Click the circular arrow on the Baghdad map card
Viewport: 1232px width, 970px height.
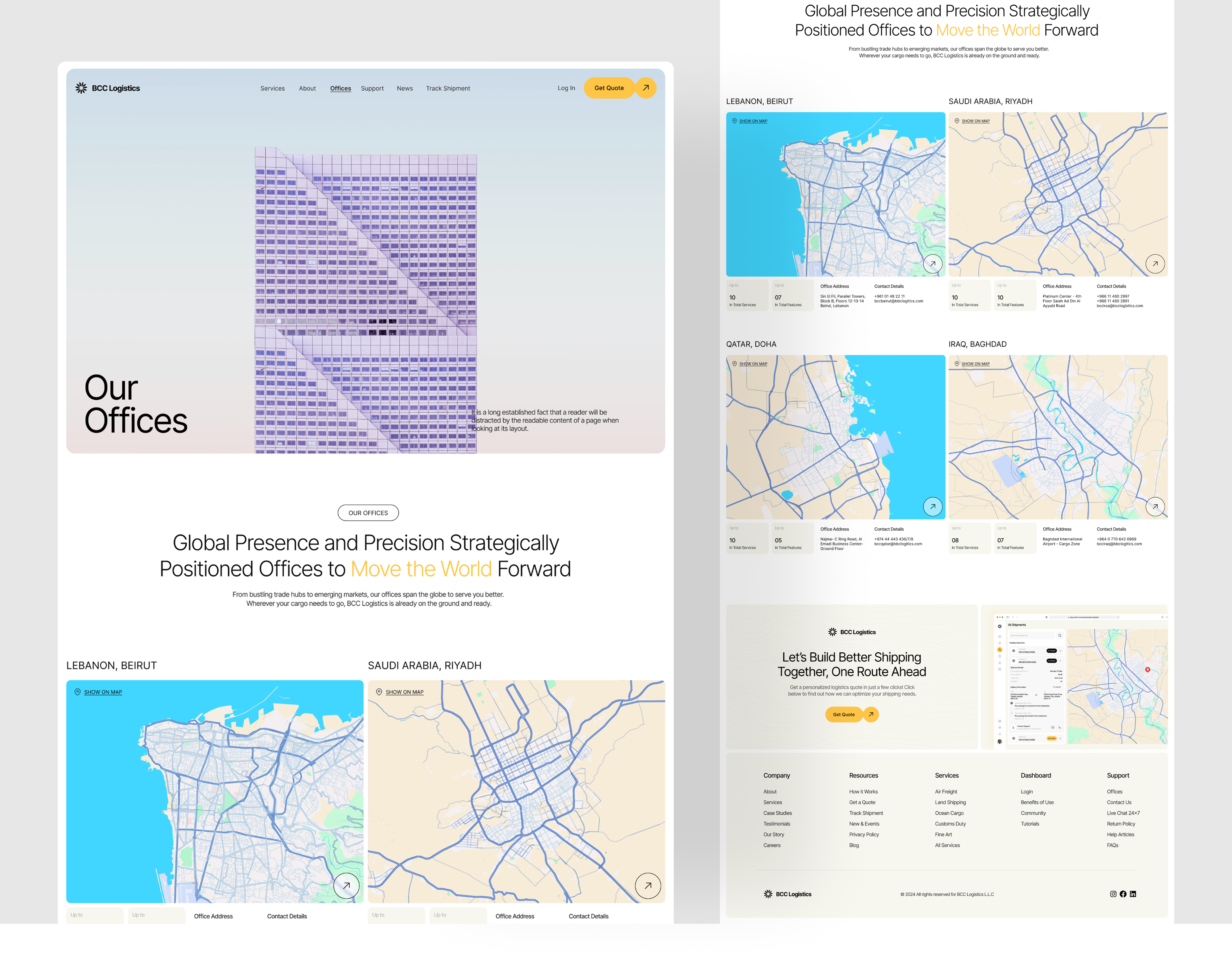[1155, 506]
